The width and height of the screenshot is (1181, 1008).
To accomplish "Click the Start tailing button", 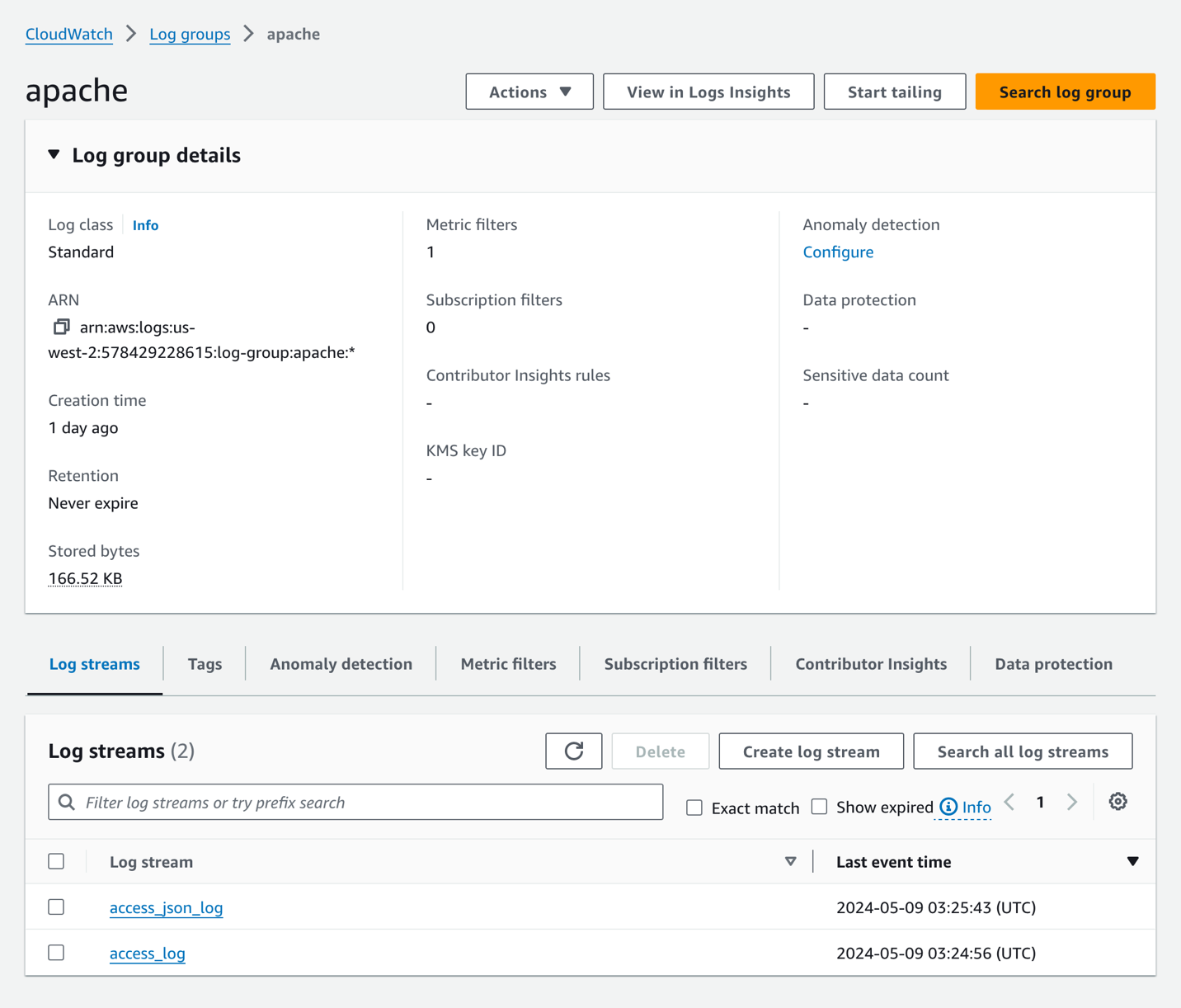I will pyautogui.click(x=895, y=92).
